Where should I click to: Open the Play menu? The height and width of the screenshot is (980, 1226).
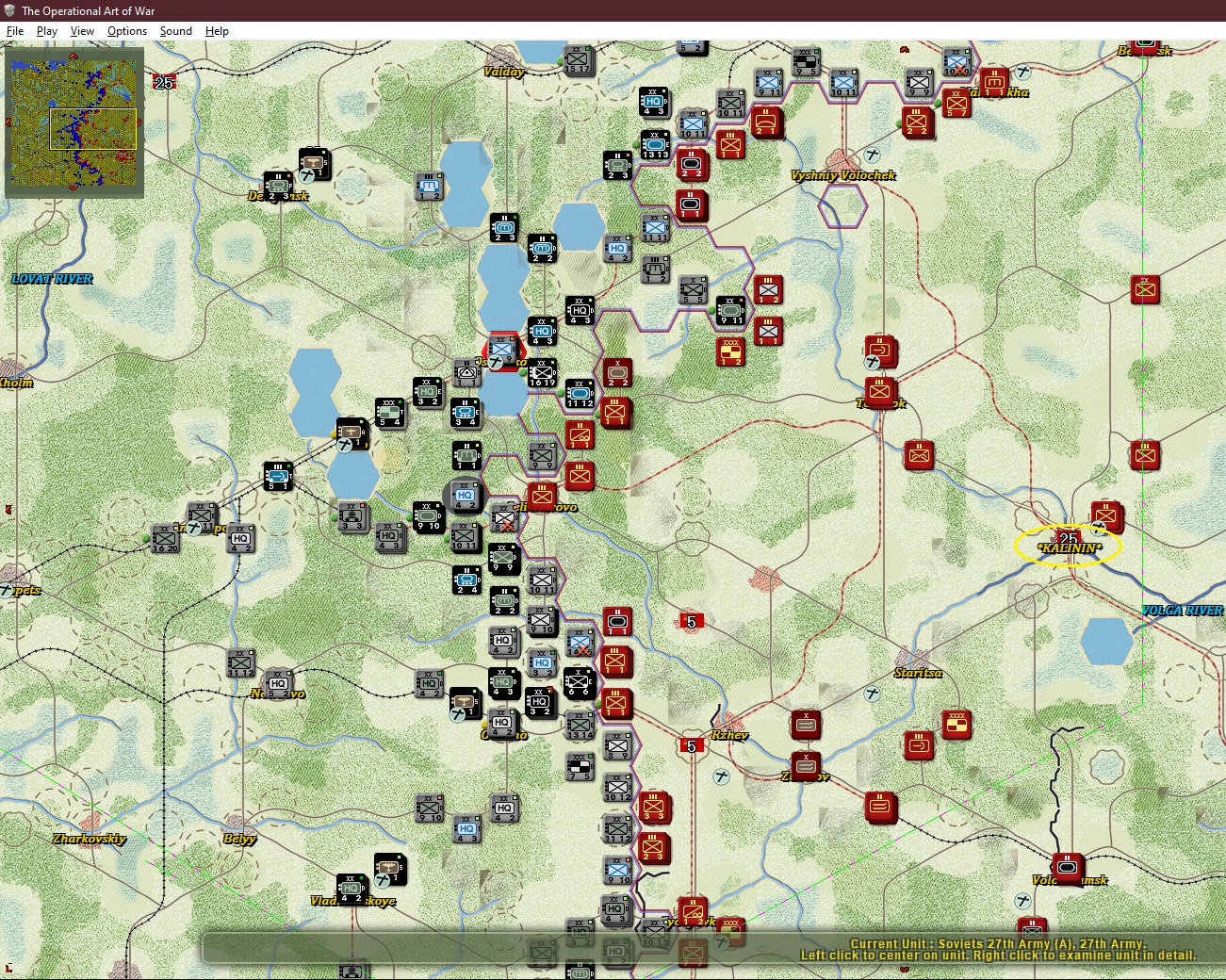click(47, 31)
